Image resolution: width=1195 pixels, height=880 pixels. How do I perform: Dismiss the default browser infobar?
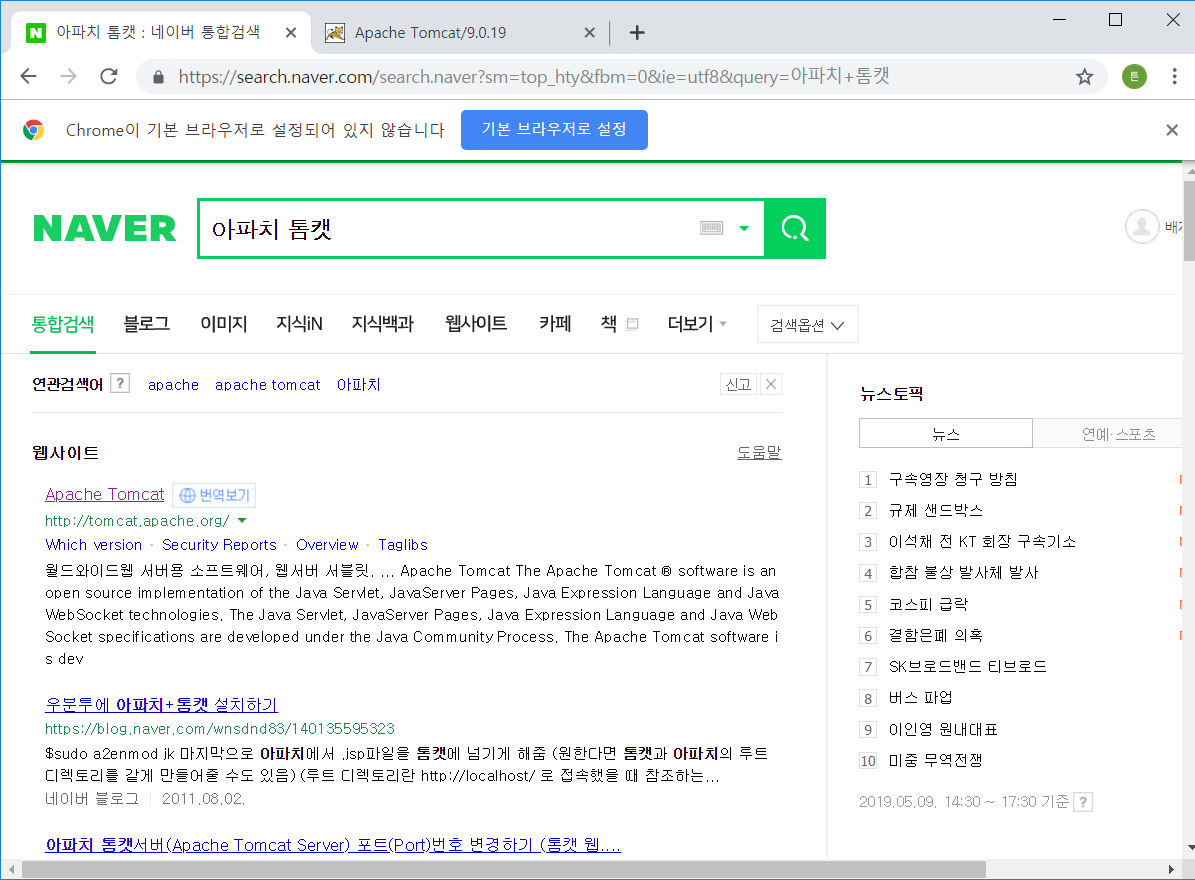coord(1172,130)
